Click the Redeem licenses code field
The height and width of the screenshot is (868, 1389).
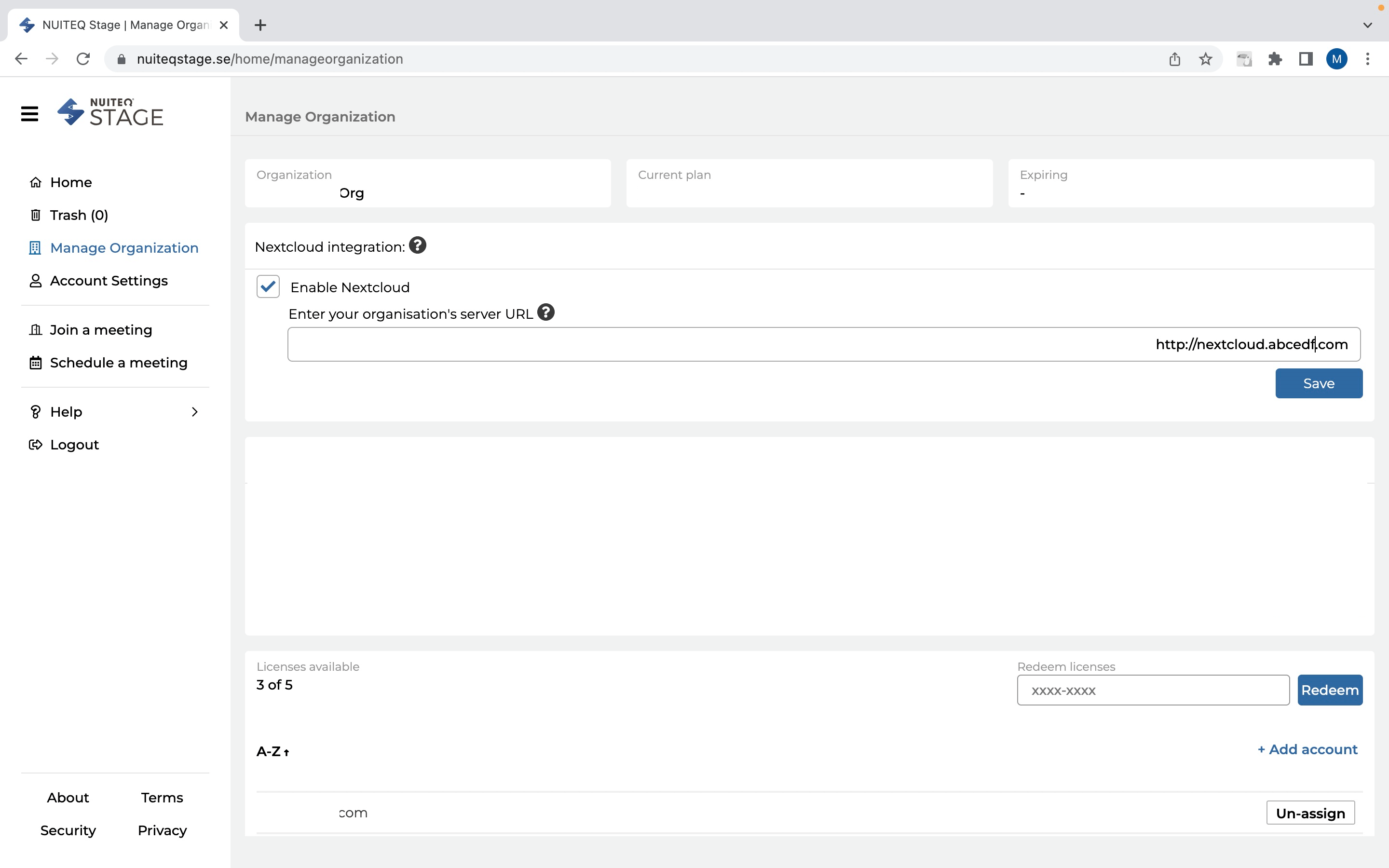1153,690
